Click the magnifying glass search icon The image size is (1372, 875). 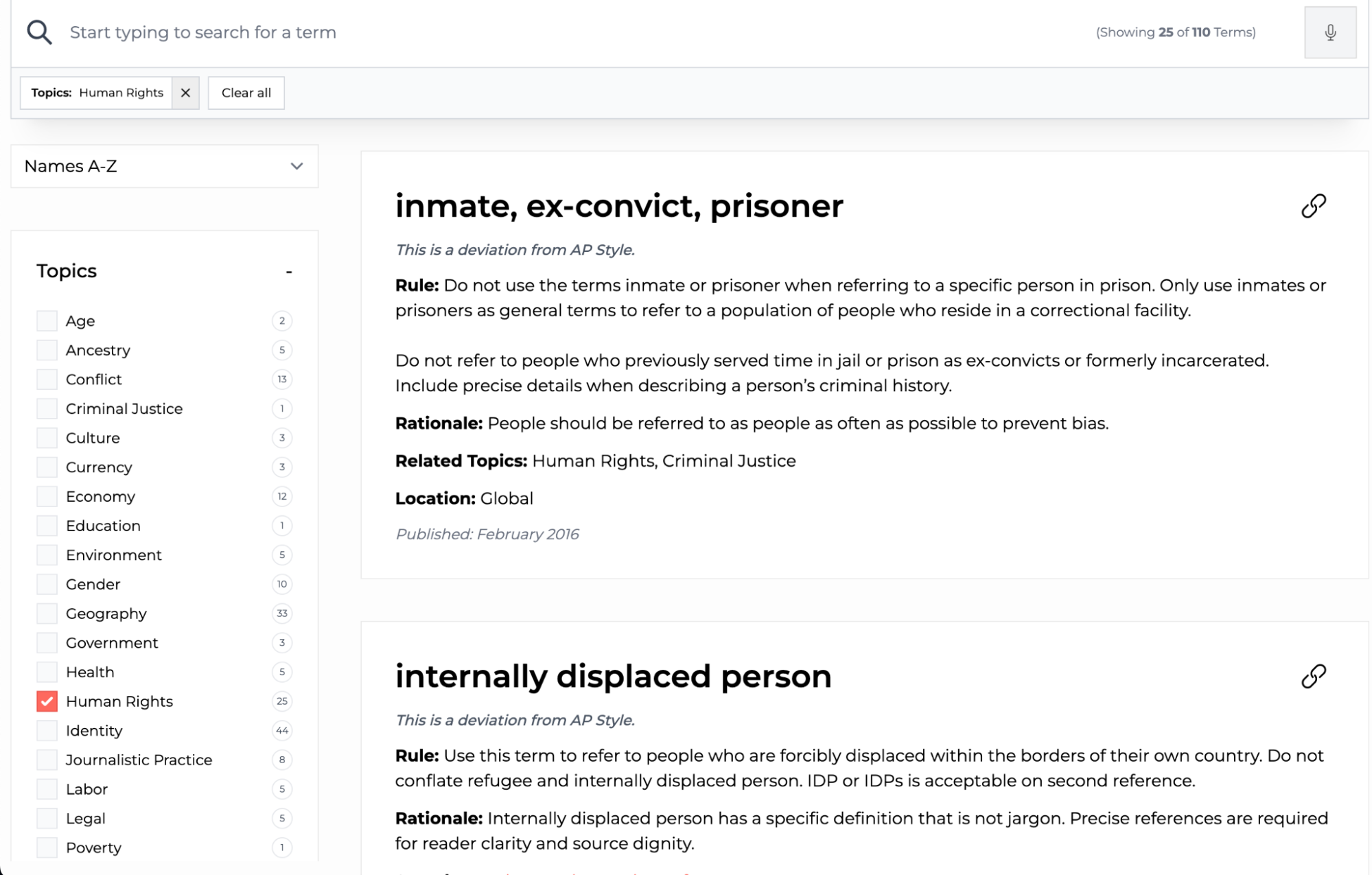click(39, 32)
